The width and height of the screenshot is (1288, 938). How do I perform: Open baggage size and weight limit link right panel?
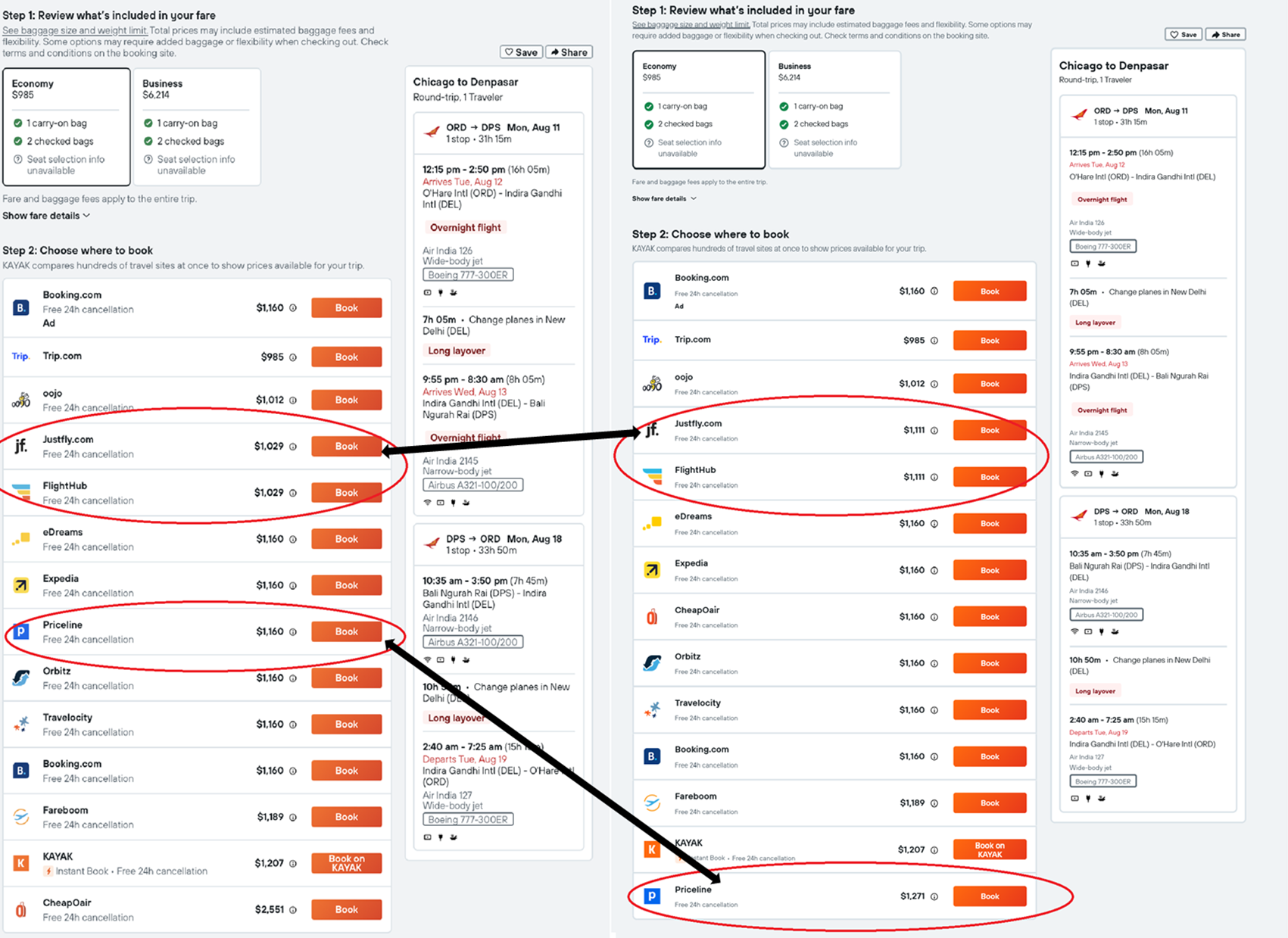point(691,24)
